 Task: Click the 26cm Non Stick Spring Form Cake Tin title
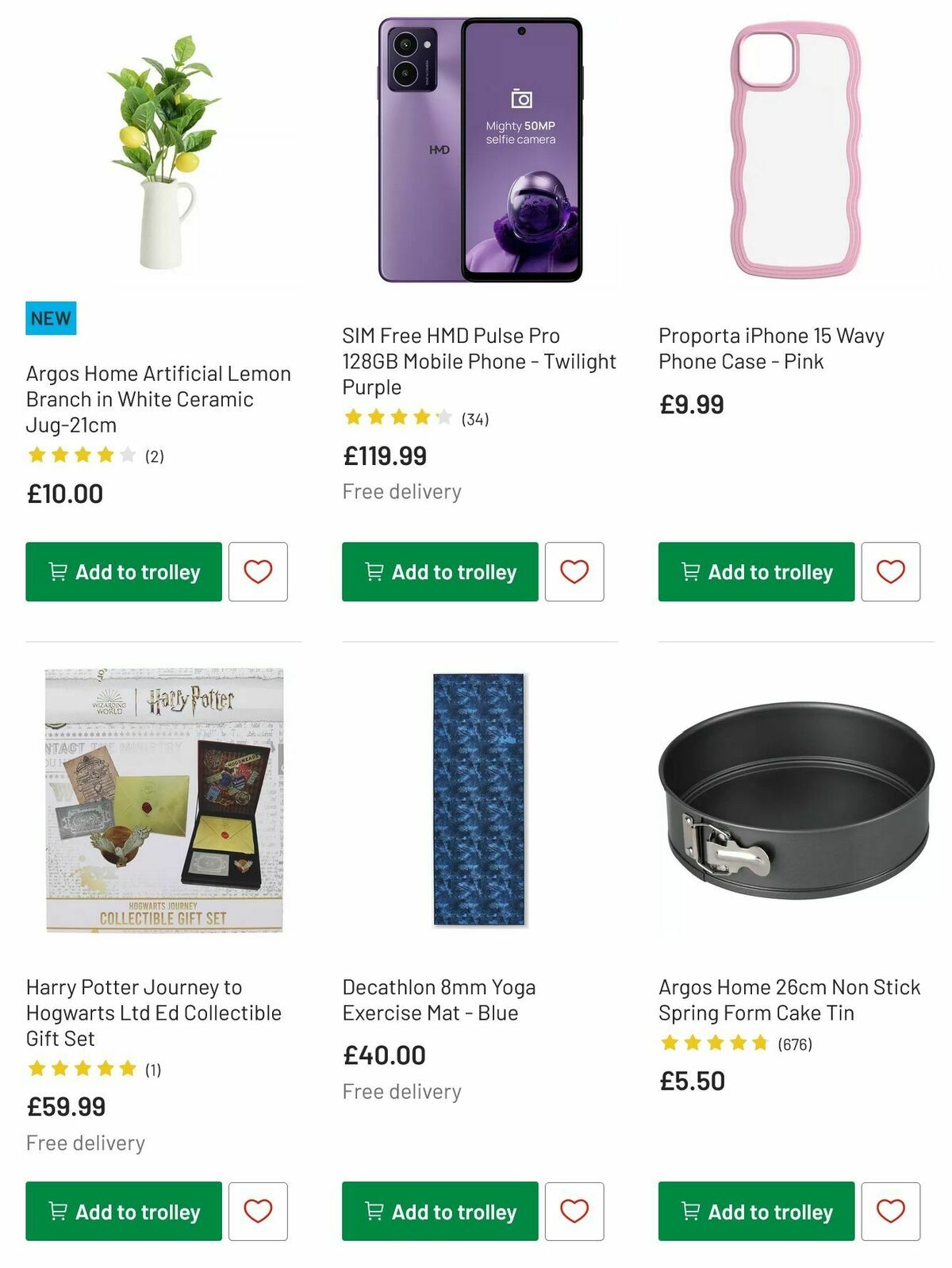[x=789, y=1000]
